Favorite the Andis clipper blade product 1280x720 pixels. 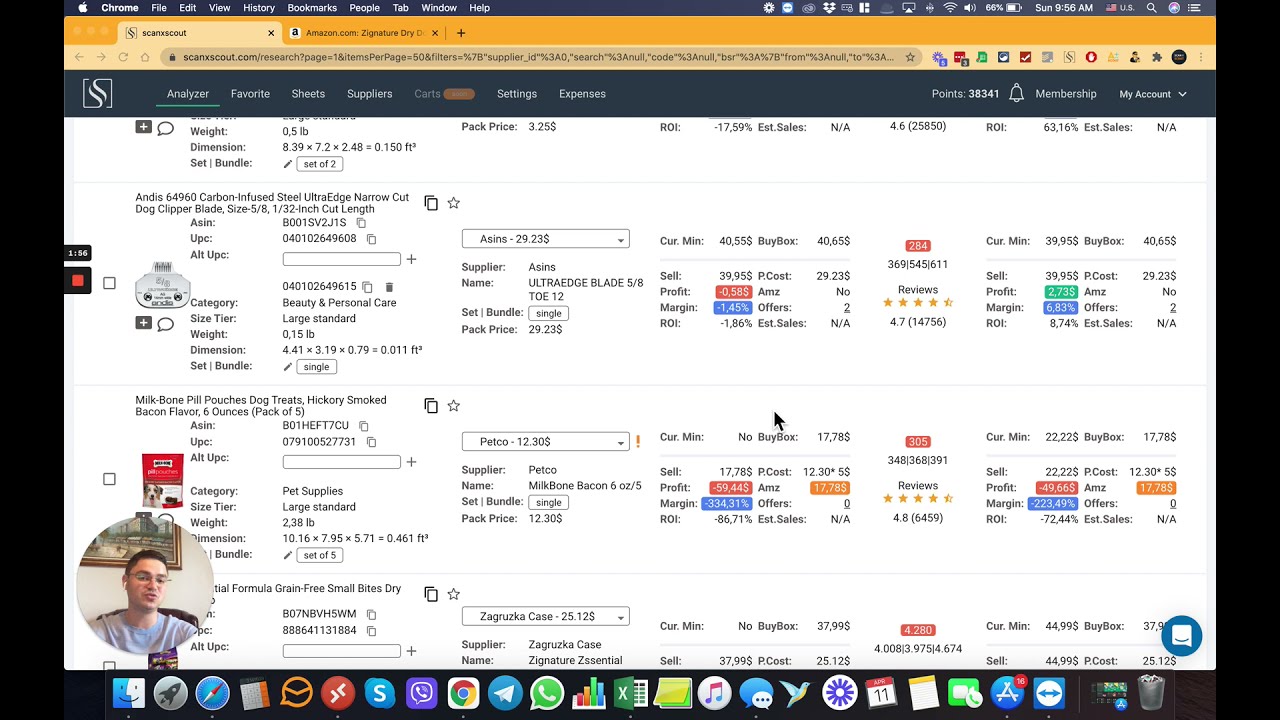click(453, 203)
